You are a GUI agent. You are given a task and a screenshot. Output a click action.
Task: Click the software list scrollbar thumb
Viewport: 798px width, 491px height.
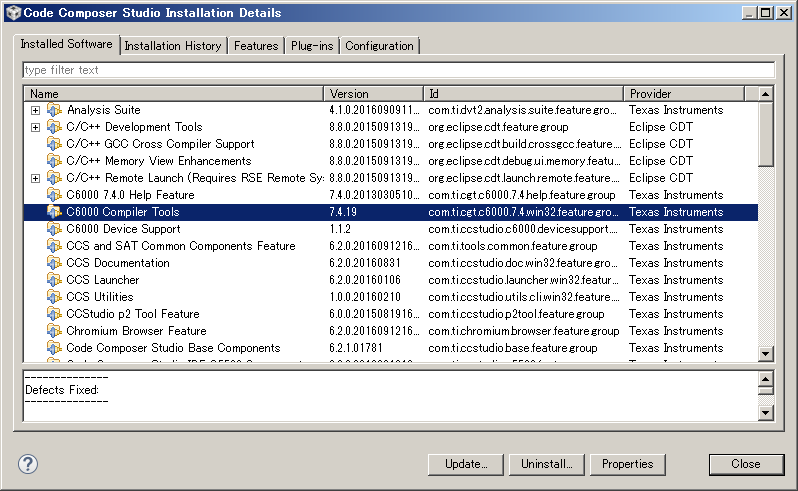765,134
